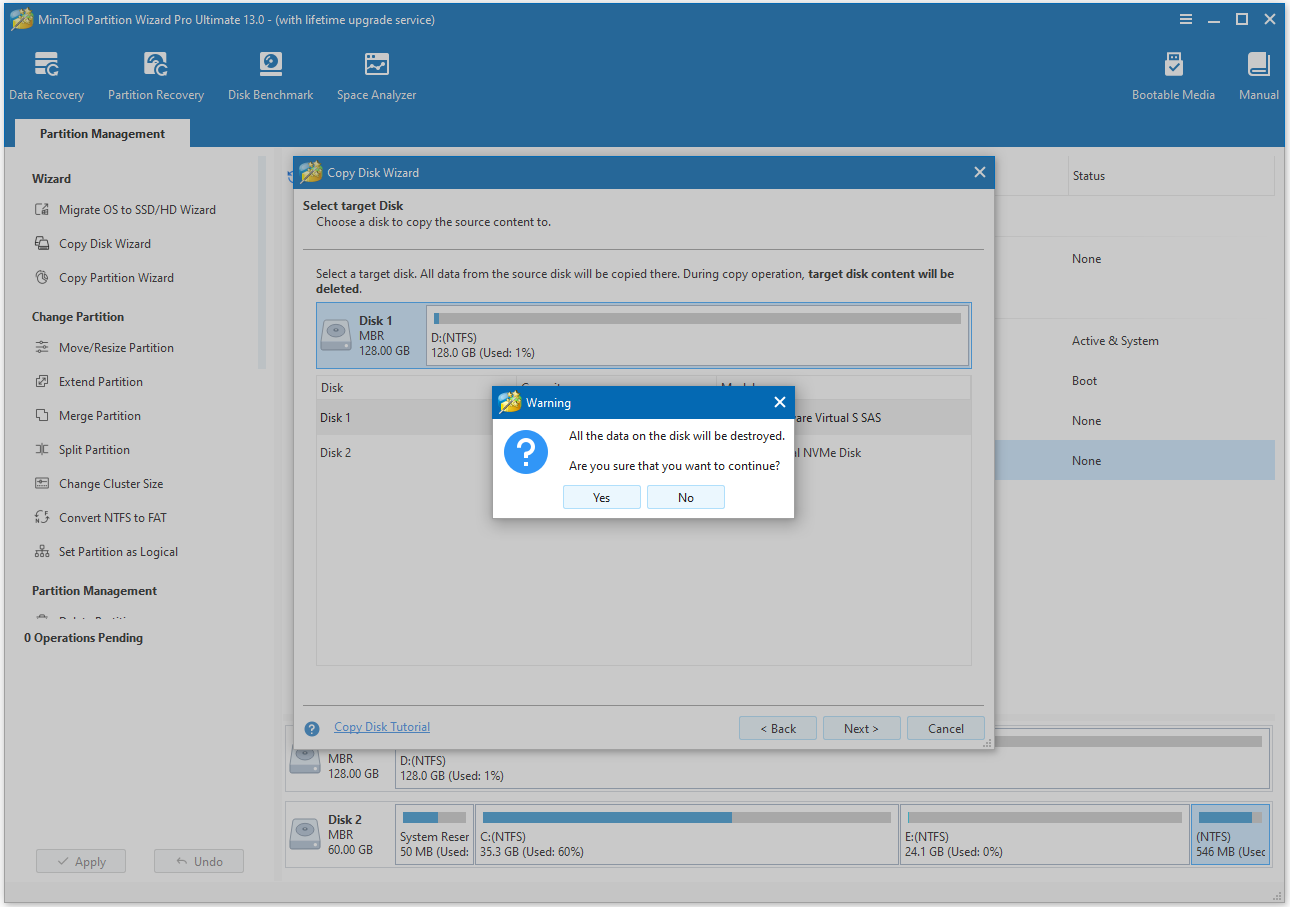This screenshot has width=1290, height=907.
Task: Select Convert NTFS to FAT
Action: click(x=113, y=517)
